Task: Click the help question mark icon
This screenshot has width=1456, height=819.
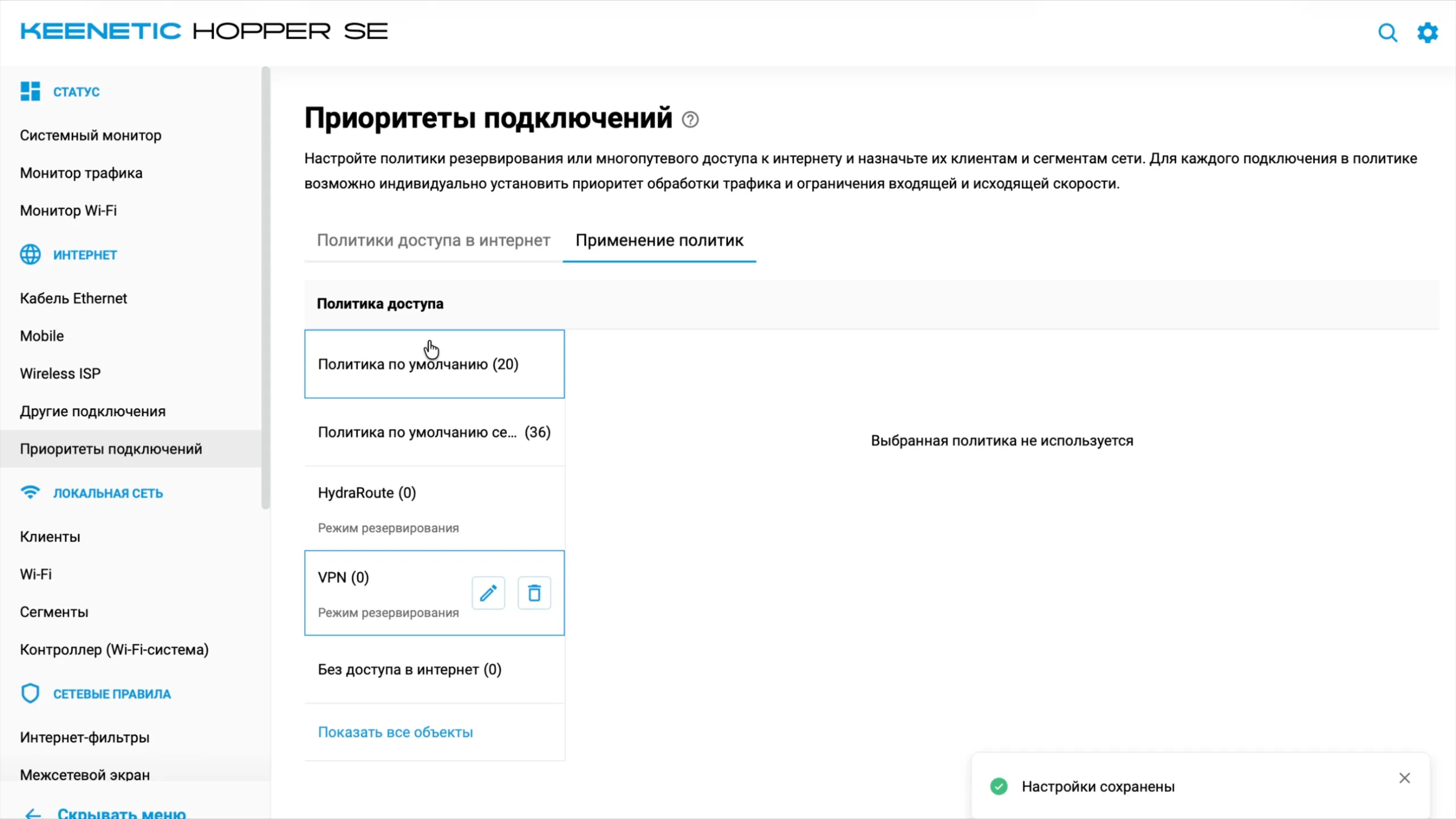Action: (690, 119)
